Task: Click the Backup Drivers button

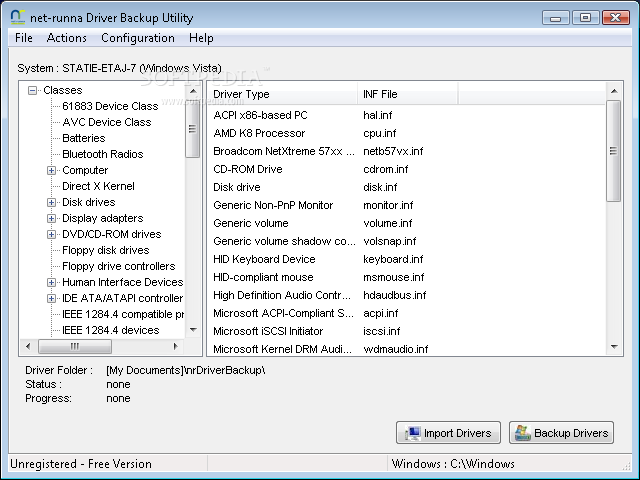Action: (x=561, y=433)
